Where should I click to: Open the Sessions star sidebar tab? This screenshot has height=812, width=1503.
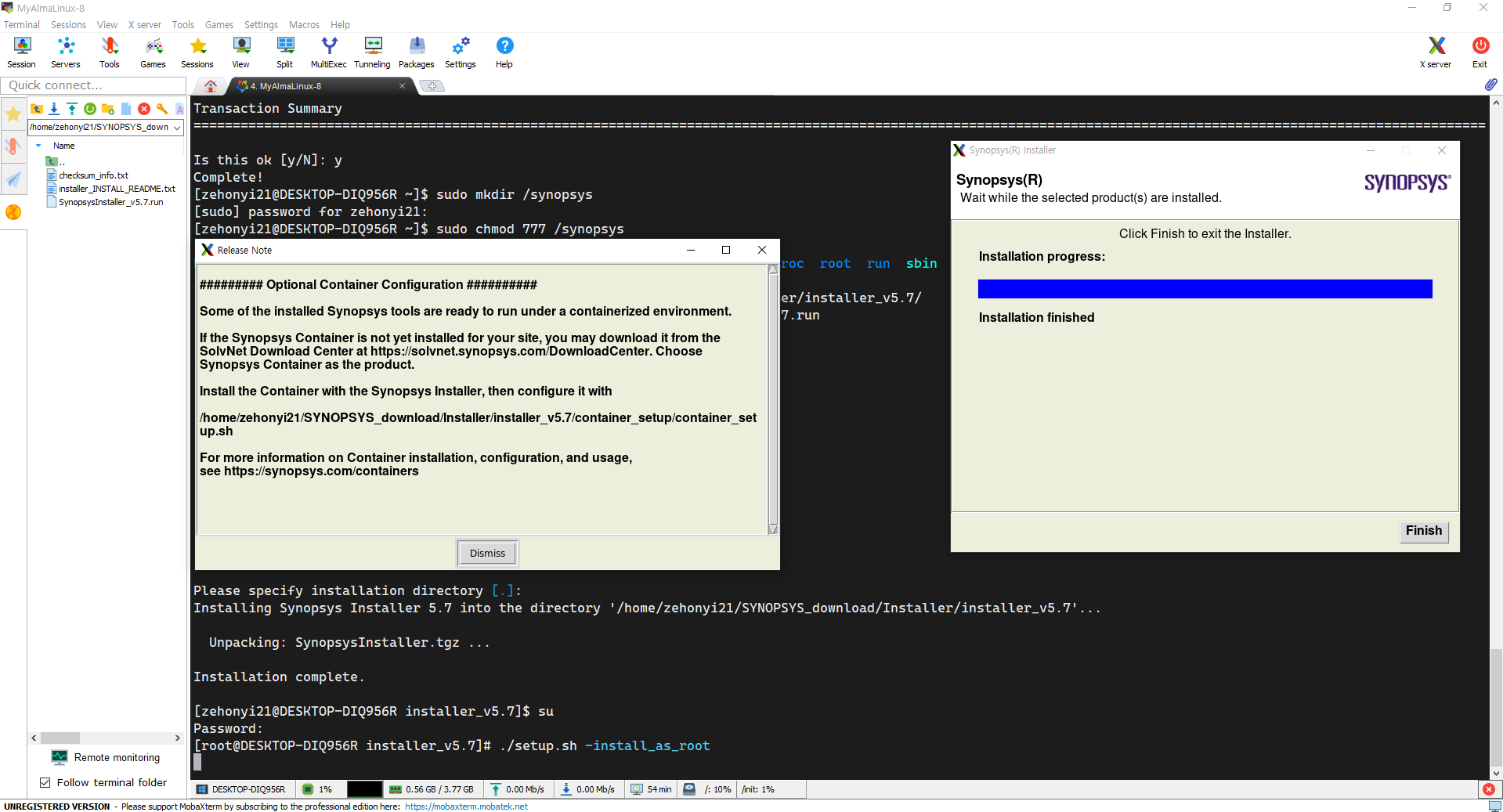point(13,114)
